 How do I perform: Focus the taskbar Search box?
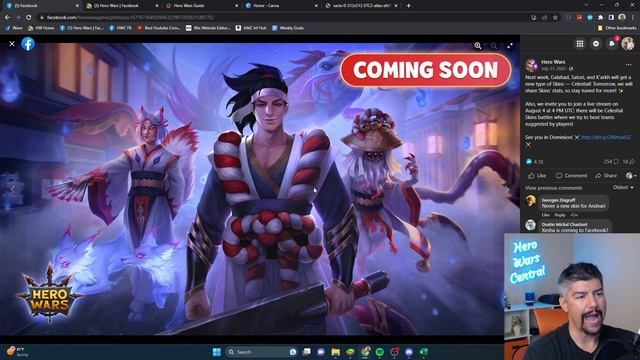pos(261,352)
